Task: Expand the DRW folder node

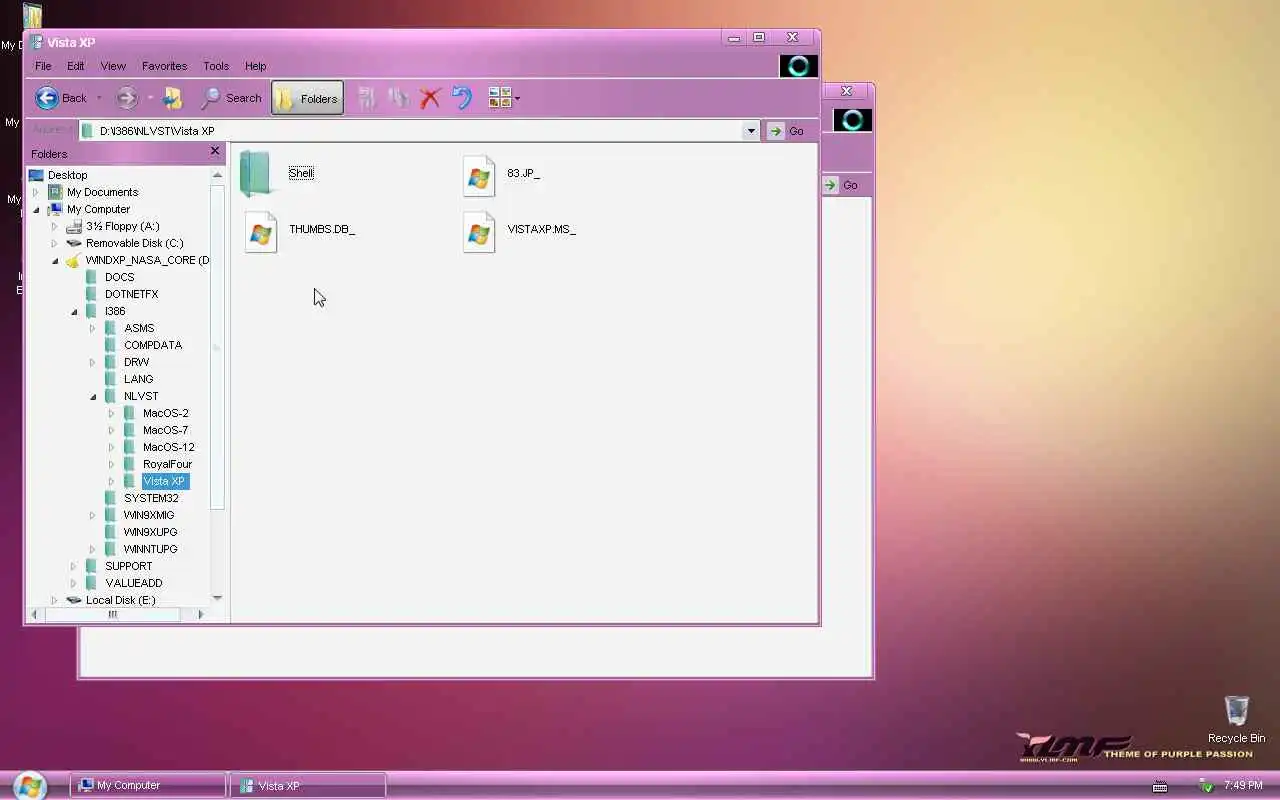Action: tap(93, 362)
